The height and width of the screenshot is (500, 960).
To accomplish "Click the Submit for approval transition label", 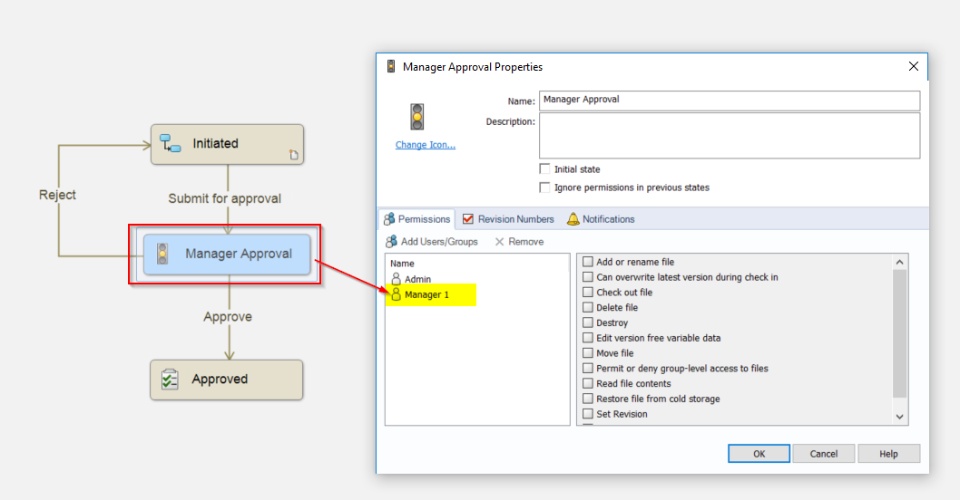I will [225, 198].
